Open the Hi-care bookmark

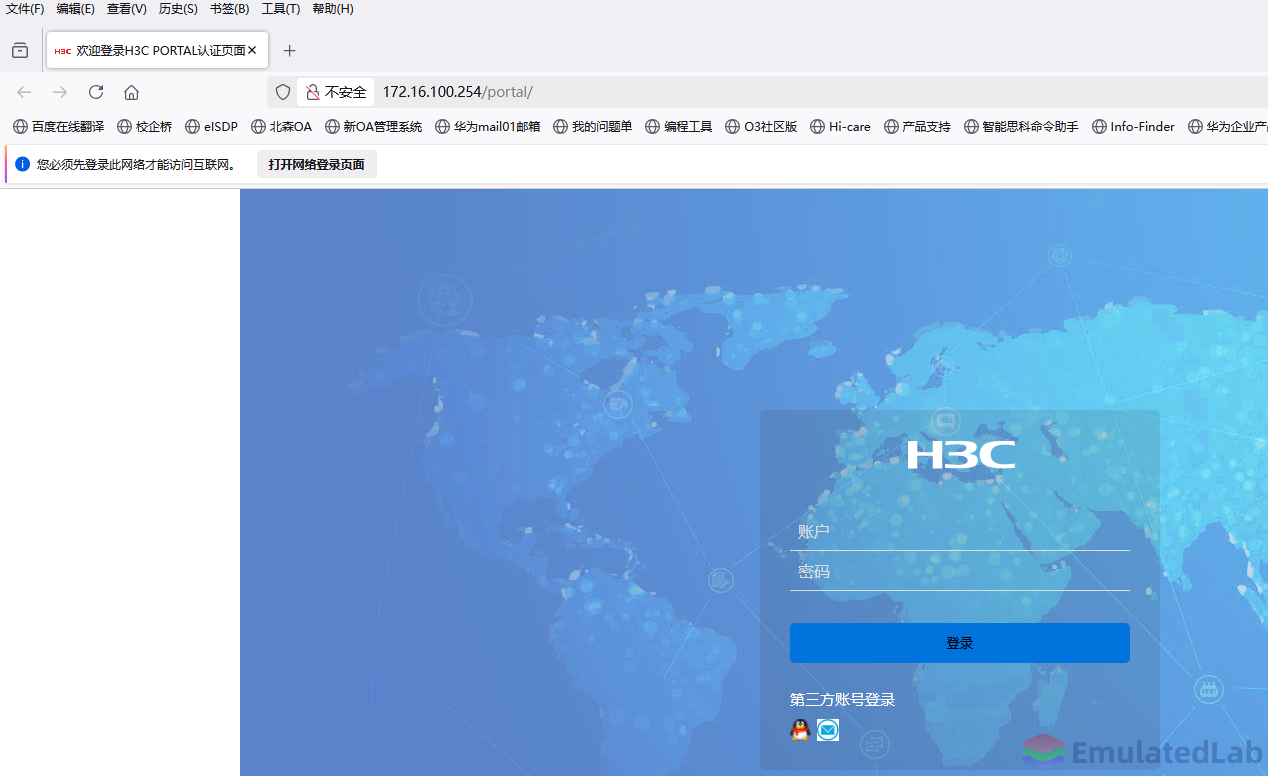coord(840,127)
